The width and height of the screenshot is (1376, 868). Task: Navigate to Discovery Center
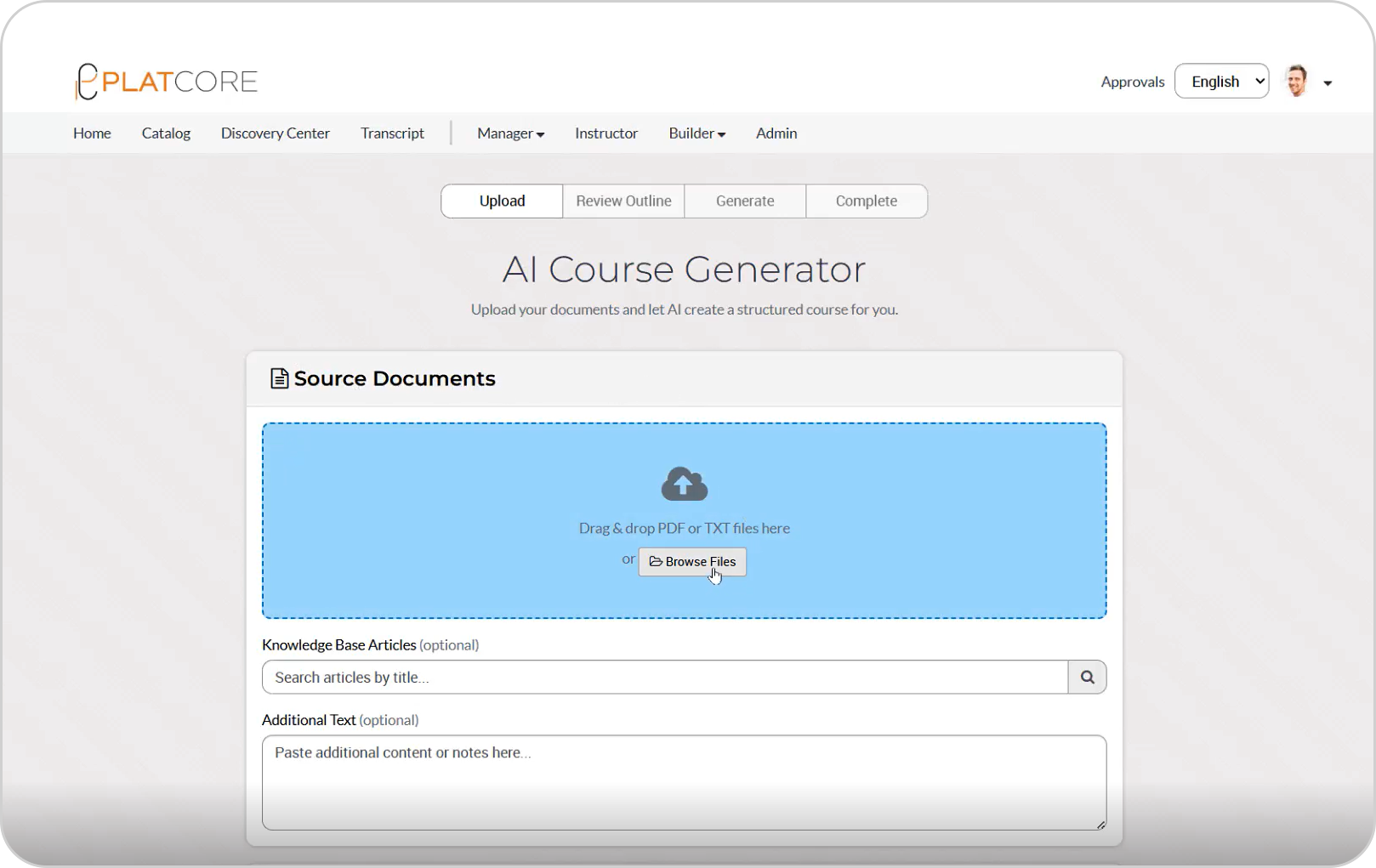click(275, 133)
